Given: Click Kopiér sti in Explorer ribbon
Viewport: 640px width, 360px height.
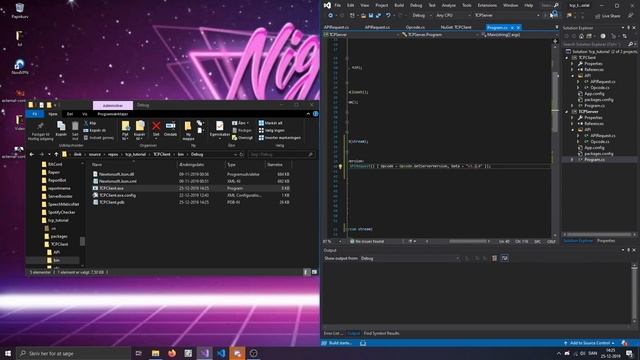Looking at the screenshot, I should click(x=95, y=130).
